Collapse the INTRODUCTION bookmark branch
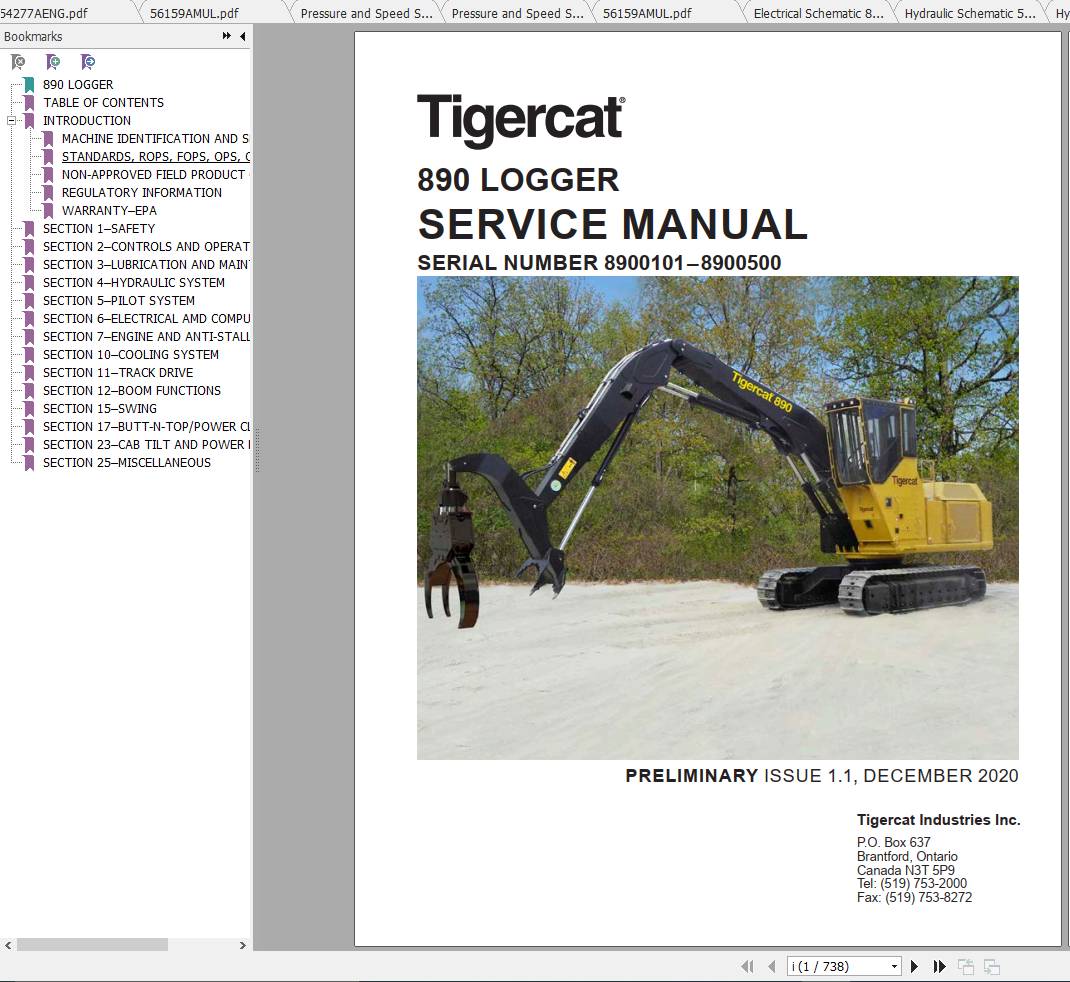Image resolution: width=1070 pixels, height=982 pixels. coord(10,120)
